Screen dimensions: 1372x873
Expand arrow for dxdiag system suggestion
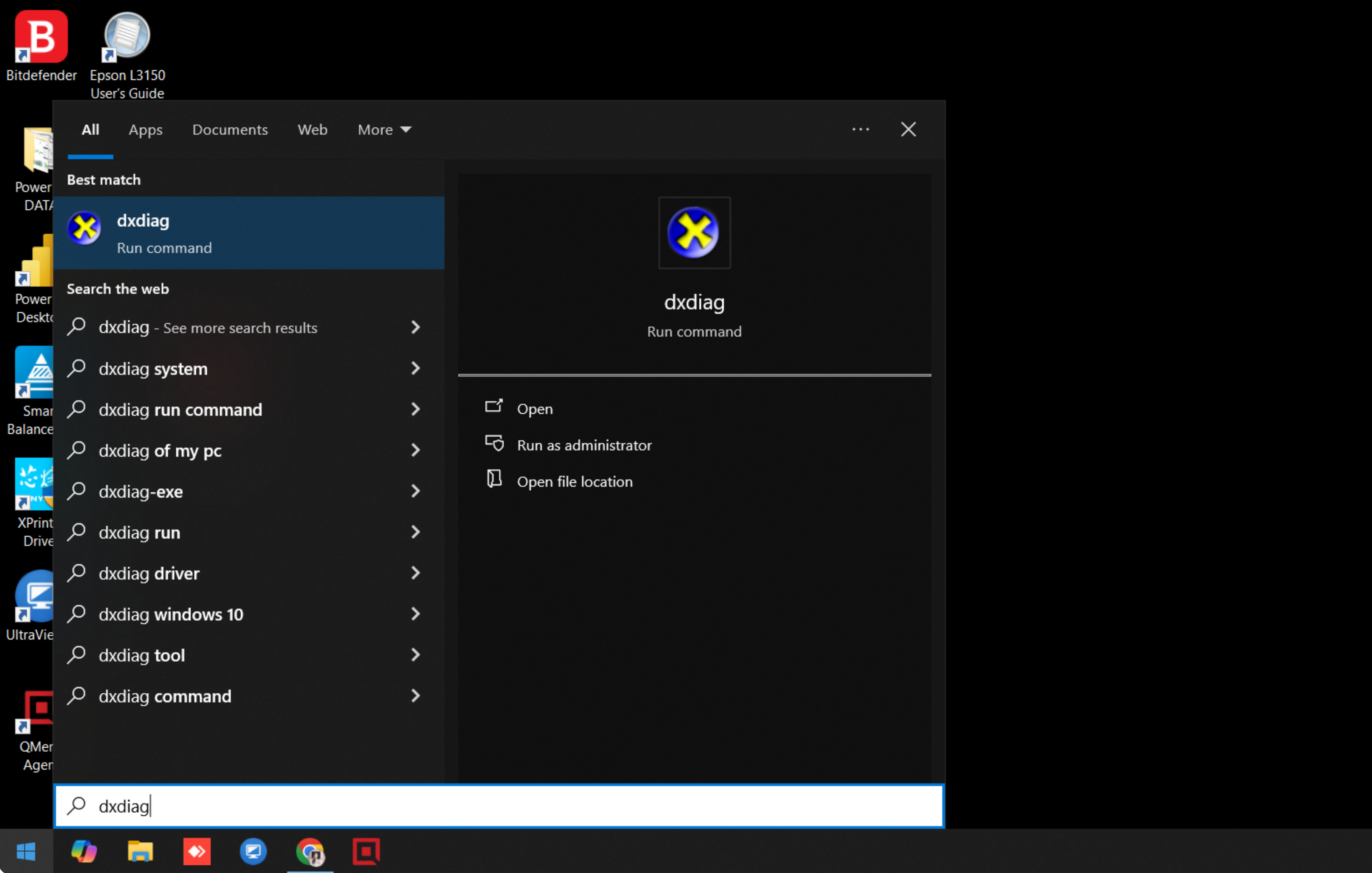(x=416, y=369)
